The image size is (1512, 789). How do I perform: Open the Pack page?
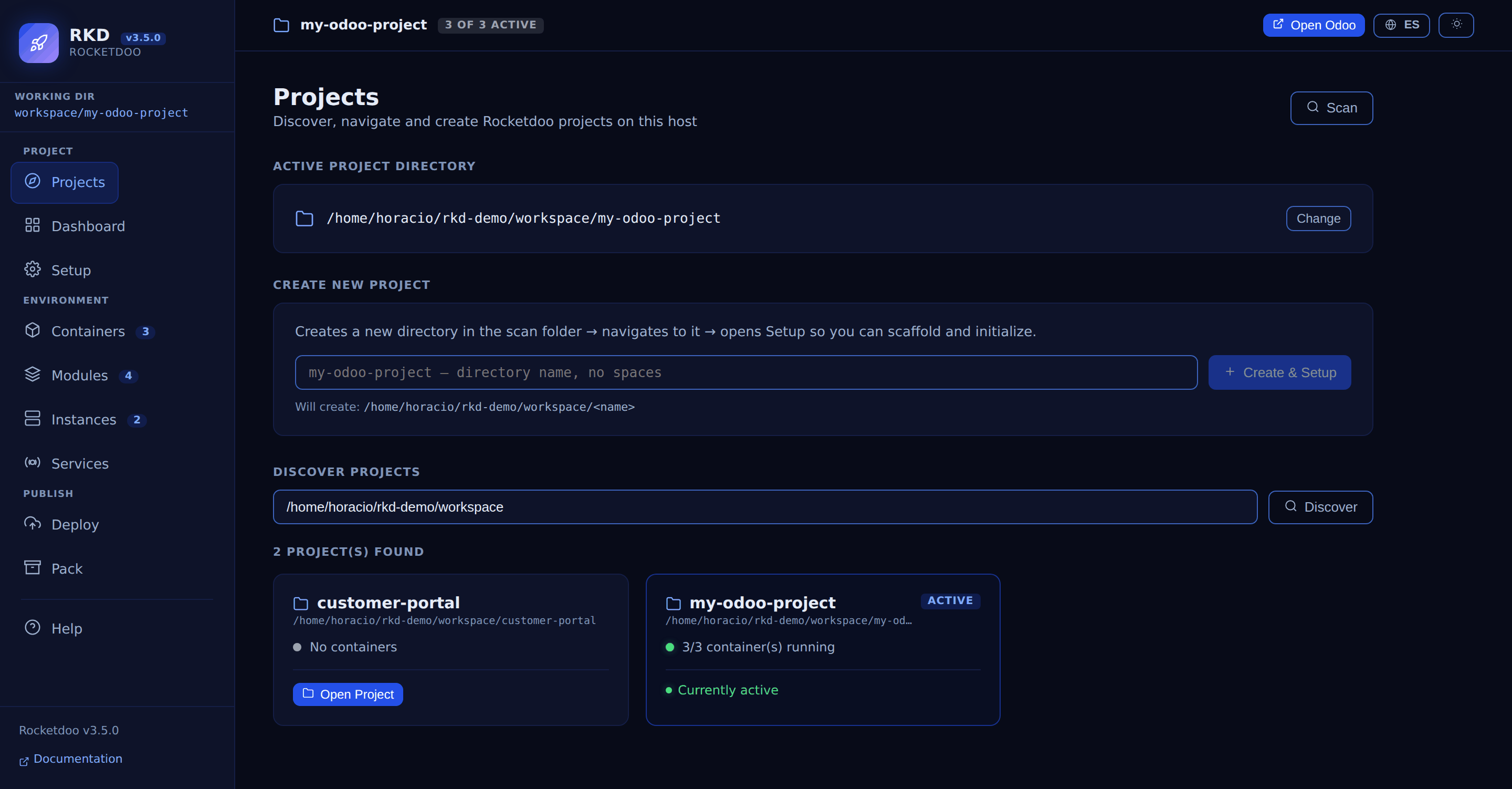click(54, 569)
